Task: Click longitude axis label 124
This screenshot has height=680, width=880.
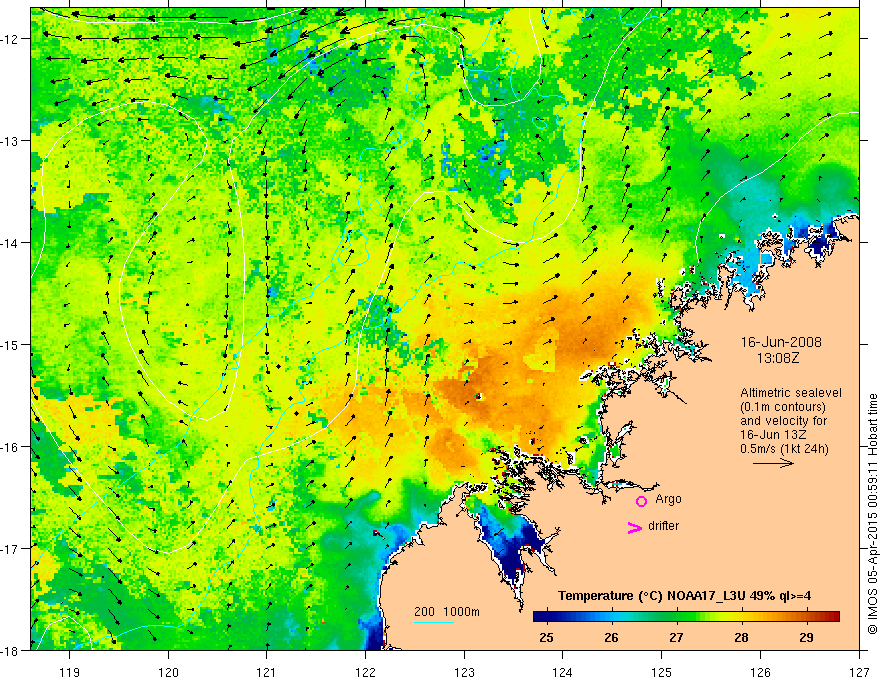Action: 563,672
